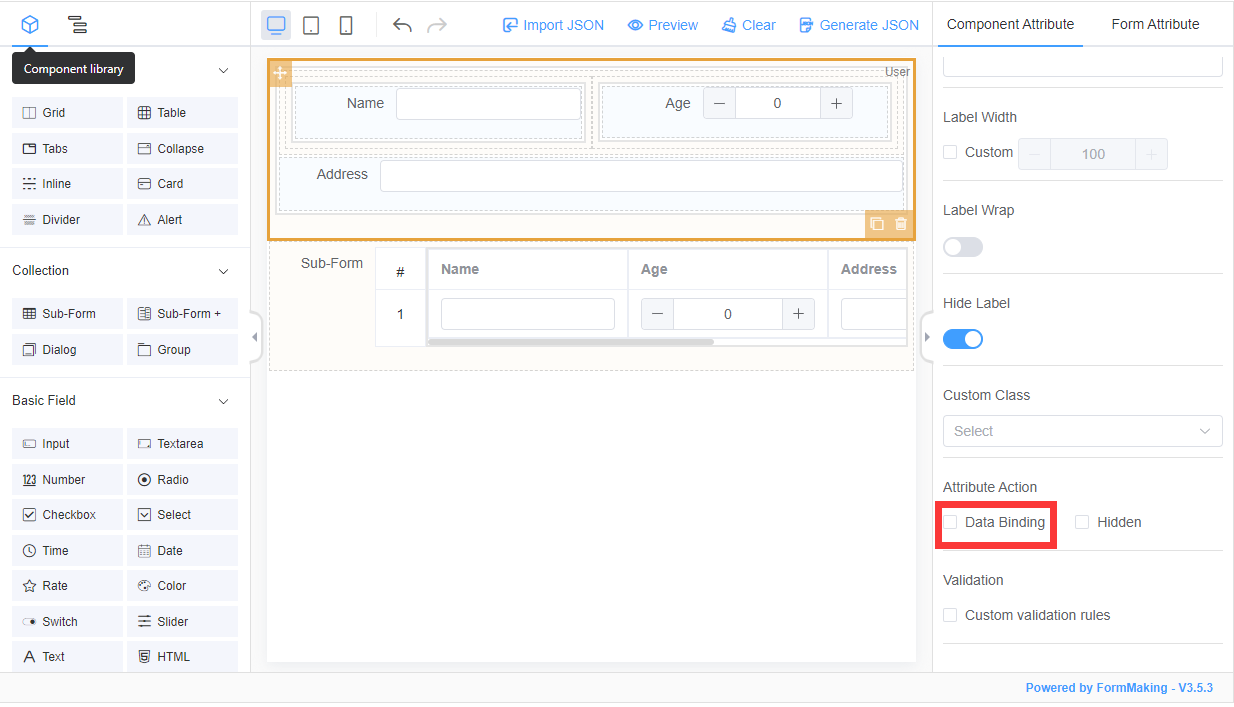Add the Text basic field
Image resolution: width=1234 pixels, height=707 pixels.
pos(67,656)
